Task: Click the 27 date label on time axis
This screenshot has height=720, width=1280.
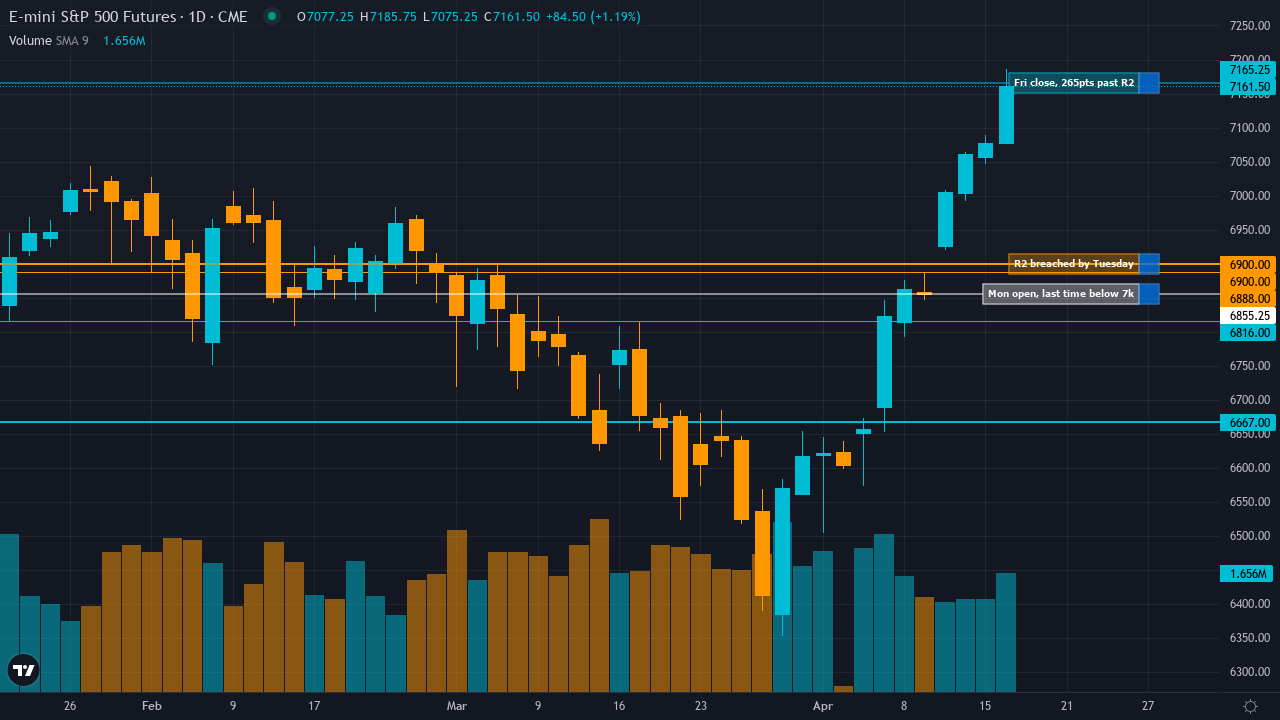Action: pos(1148,706)
